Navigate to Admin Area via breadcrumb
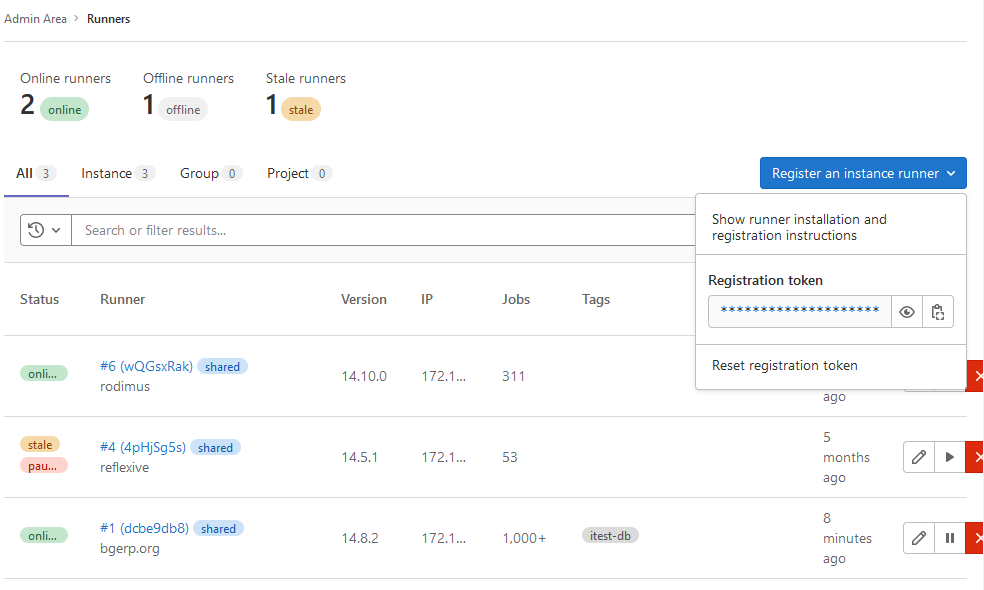This screenshot has height=590, width=984. tap(36, 18)
